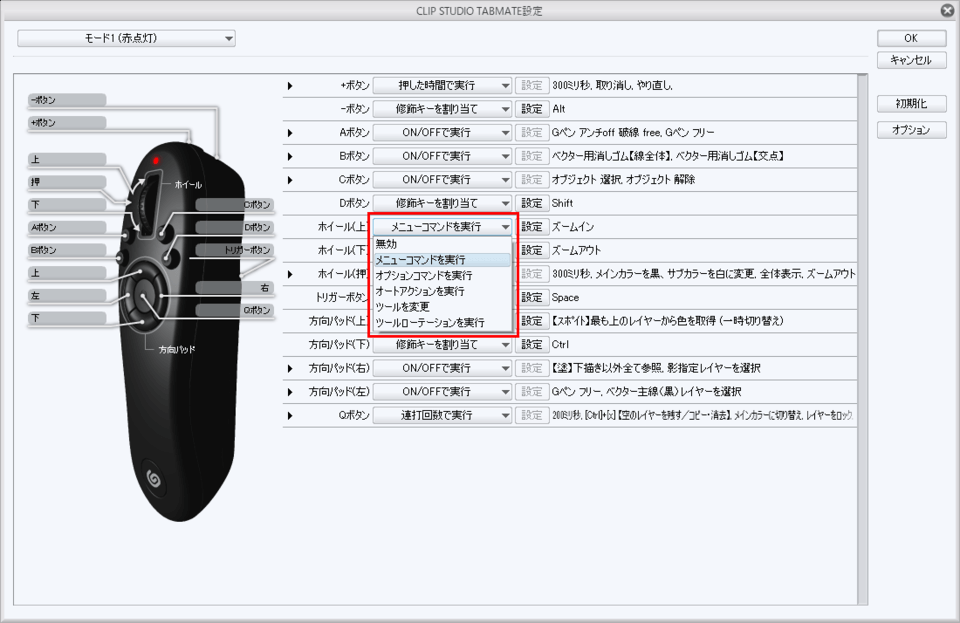Click the オブジェクト 選択, オブジェクト 解除 text
The height and width of the screenshot is (623, 960).
tap(623, 180)
